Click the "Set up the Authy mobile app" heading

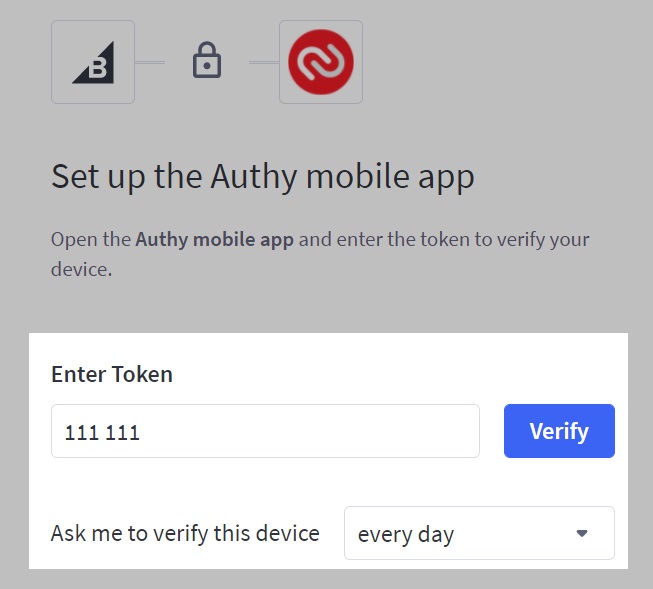(262, 176)
